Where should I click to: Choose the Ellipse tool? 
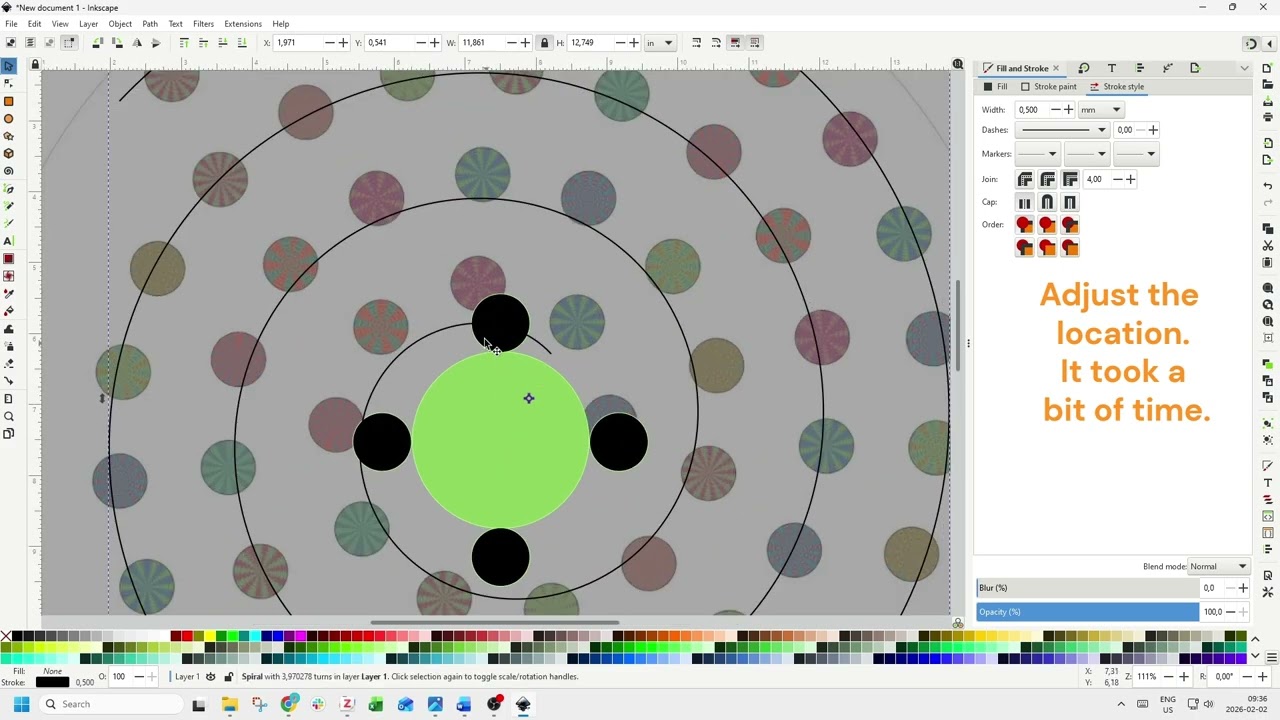pos(9,119)
